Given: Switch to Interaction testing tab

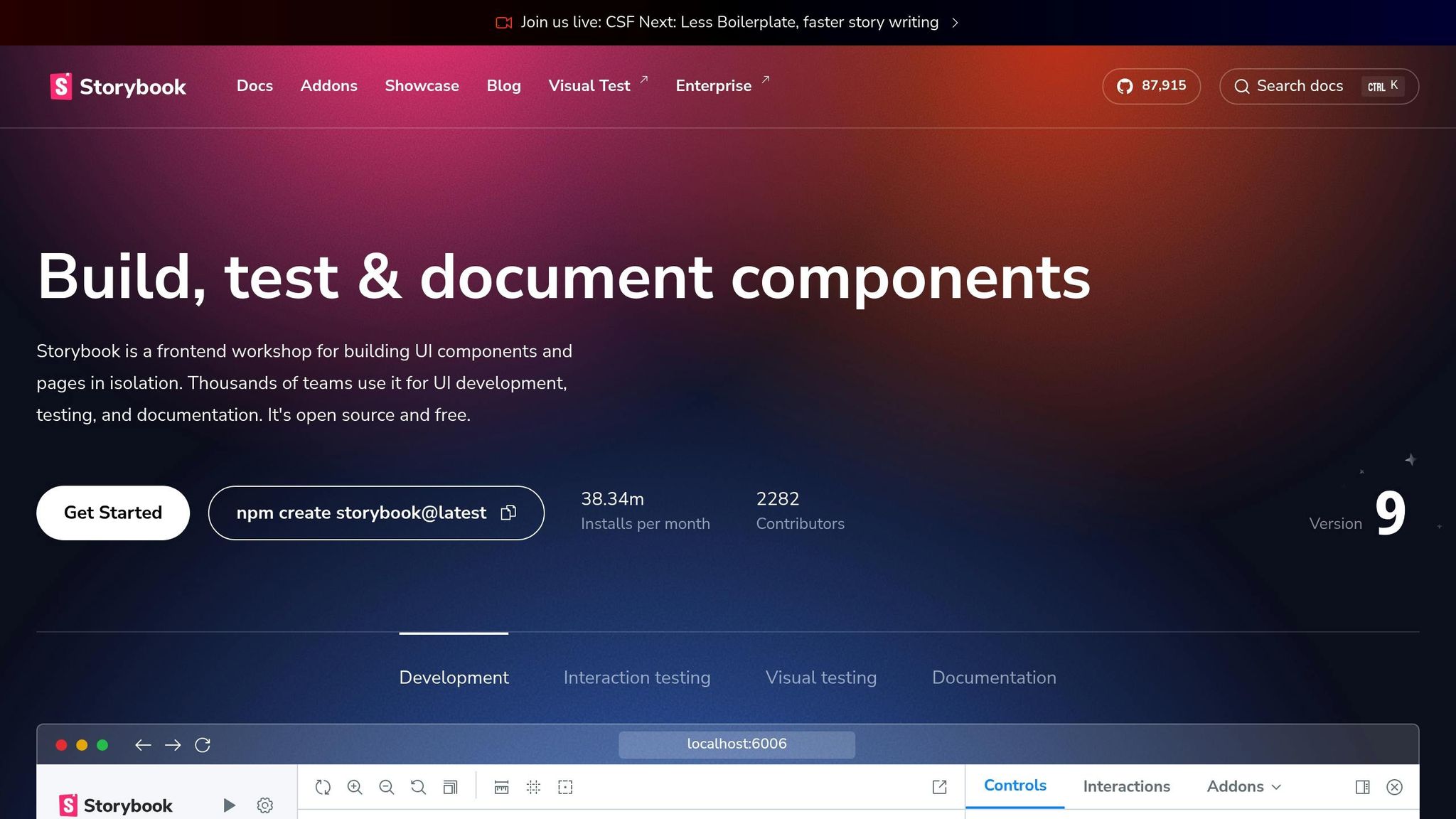Looking at the screenshot, I should (x=636, y=678).
